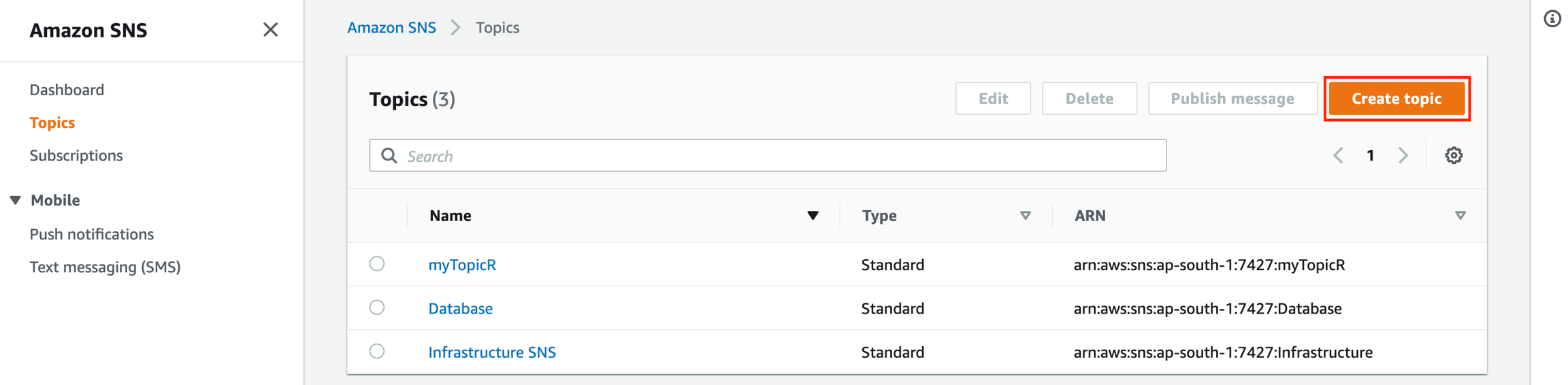
Task: Sort by Type column arrow
Action: pyautogui.click(x=1025, y=216)
